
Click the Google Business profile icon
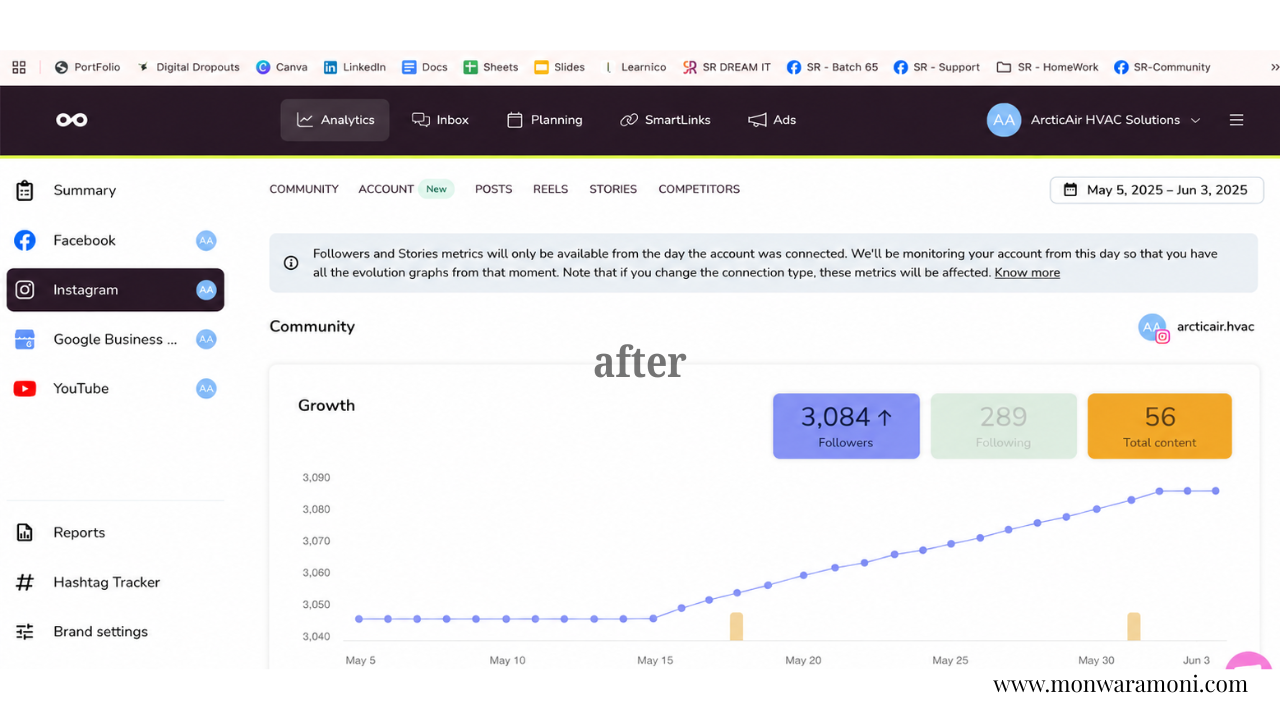25,339
